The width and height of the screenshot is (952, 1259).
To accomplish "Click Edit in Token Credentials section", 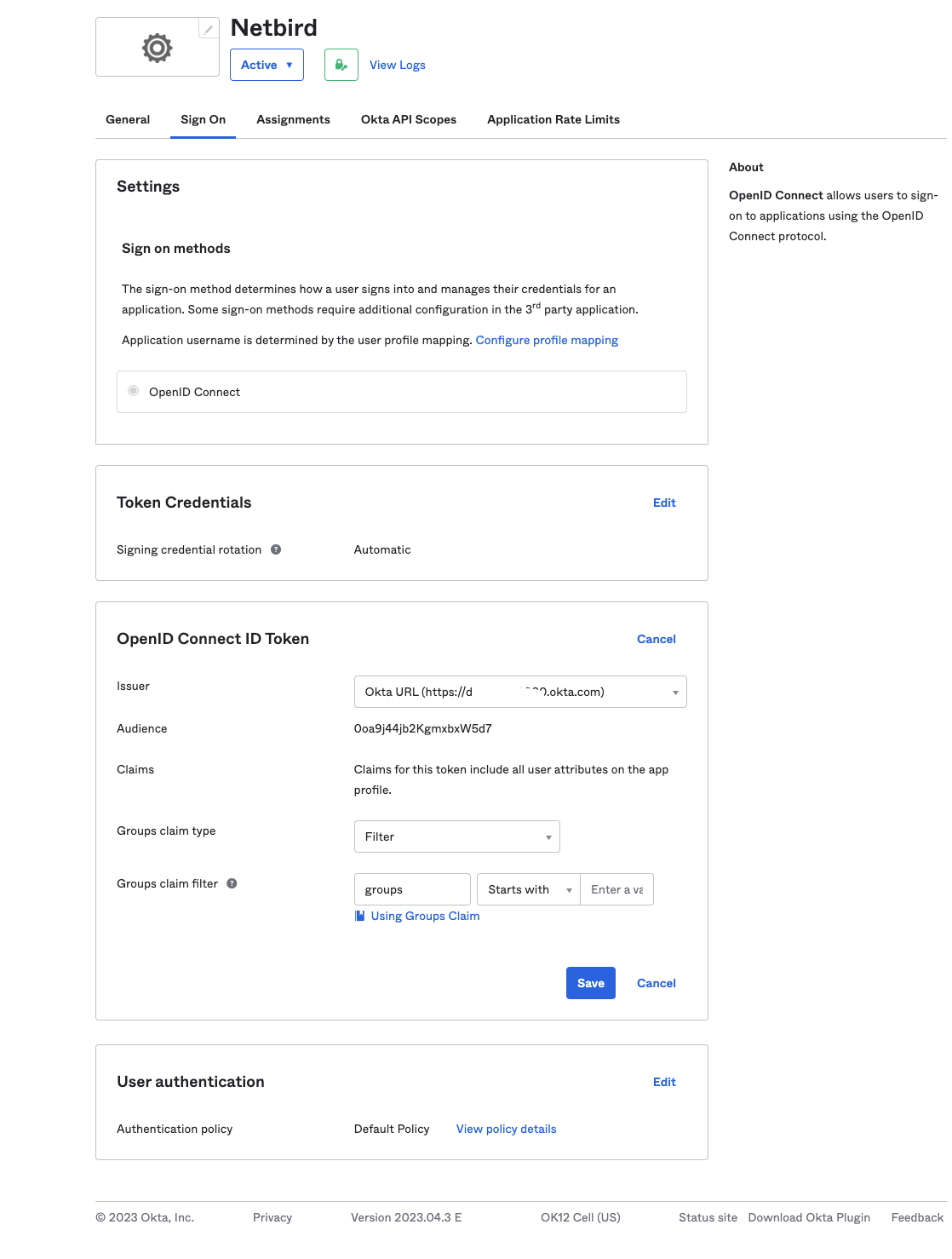I will coord(664,503).
